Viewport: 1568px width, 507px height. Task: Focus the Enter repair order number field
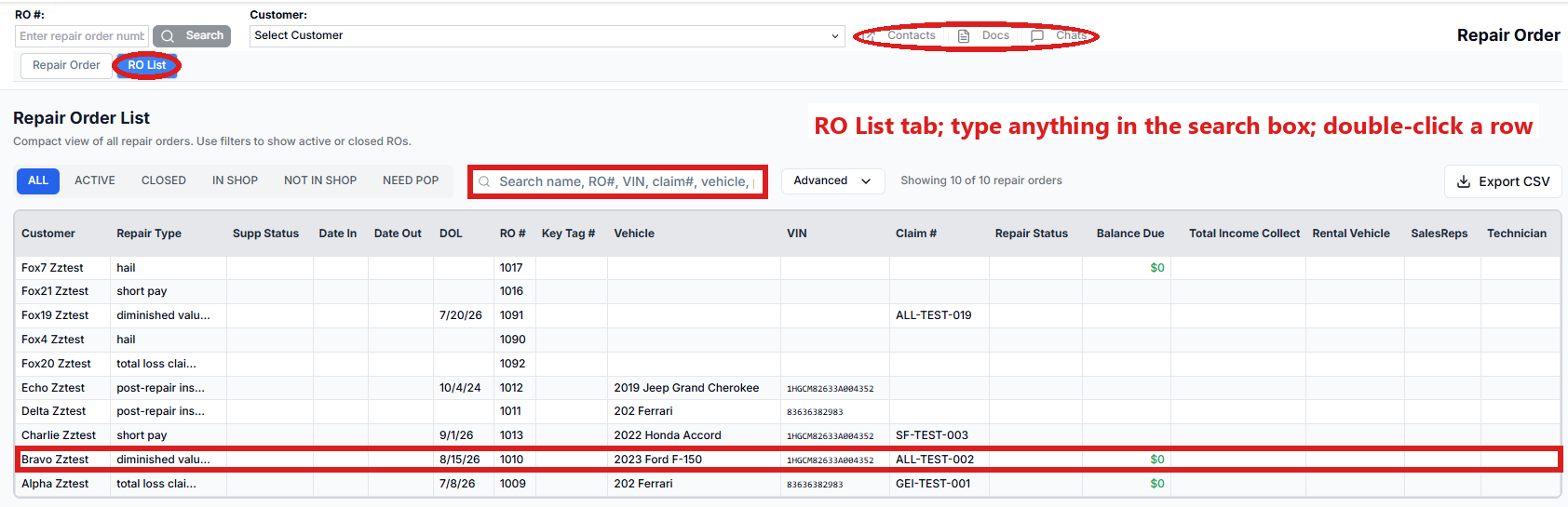(82, 36)
